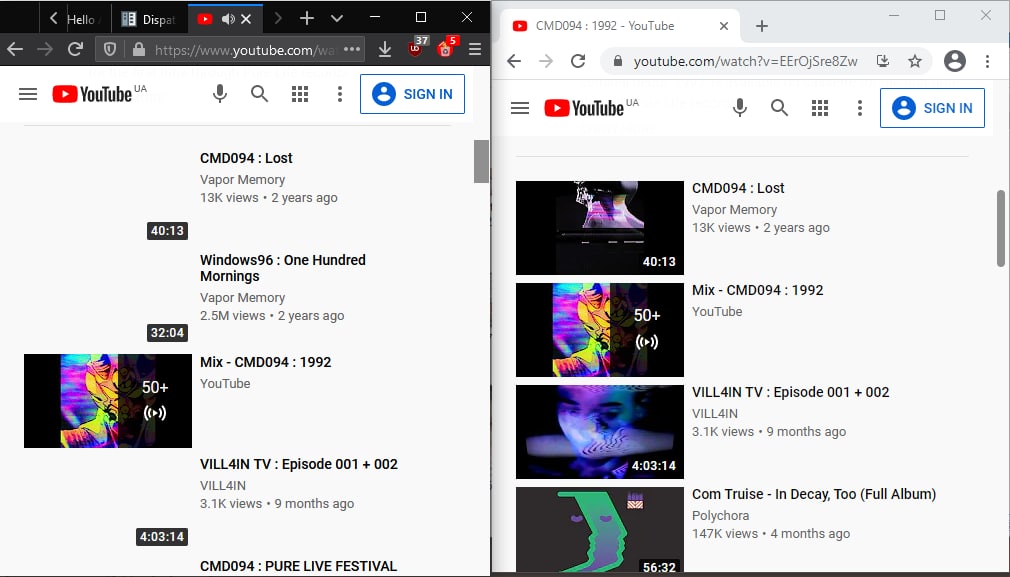Click YouTube logo in Chrome window
The image size is (1010, 577).
pyautogui.click(x=584, y=108)
